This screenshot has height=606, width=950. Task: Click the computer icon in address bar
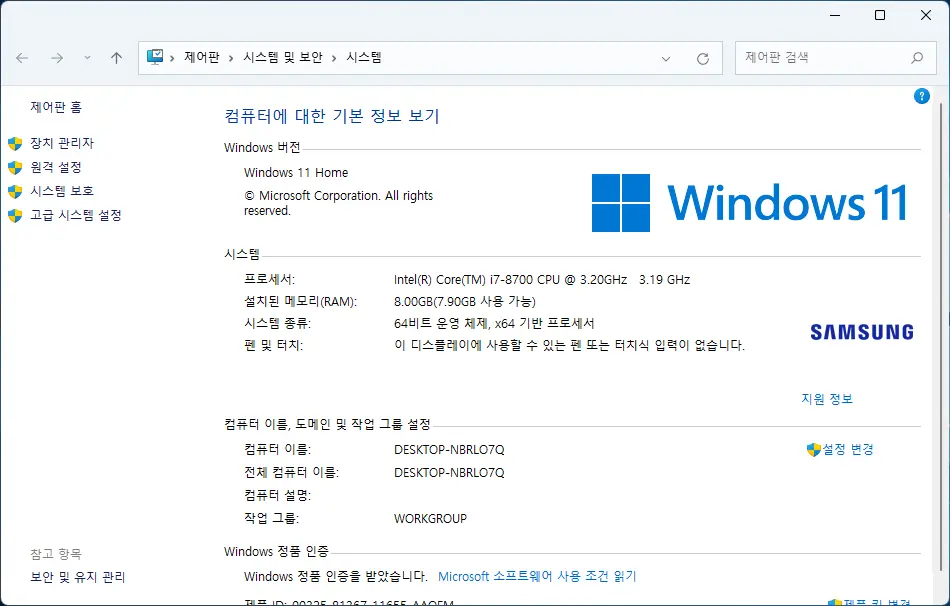[x=155, y=58]
